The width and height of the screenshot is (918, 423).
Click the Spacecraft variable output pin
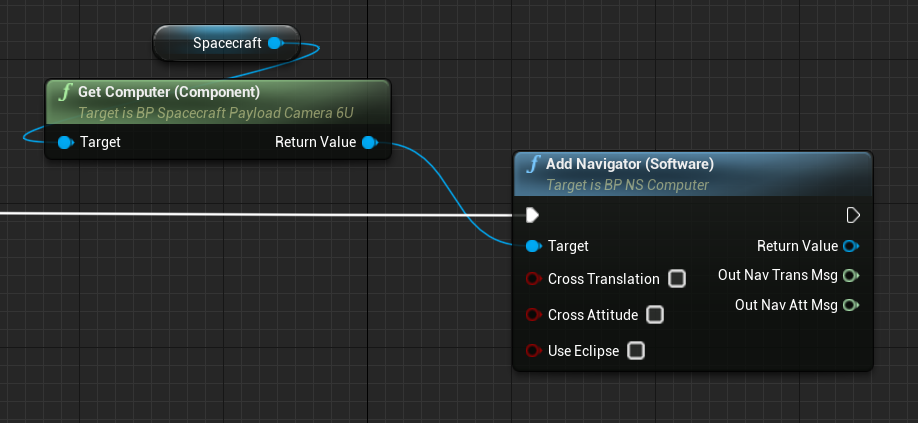click(276, 43)
